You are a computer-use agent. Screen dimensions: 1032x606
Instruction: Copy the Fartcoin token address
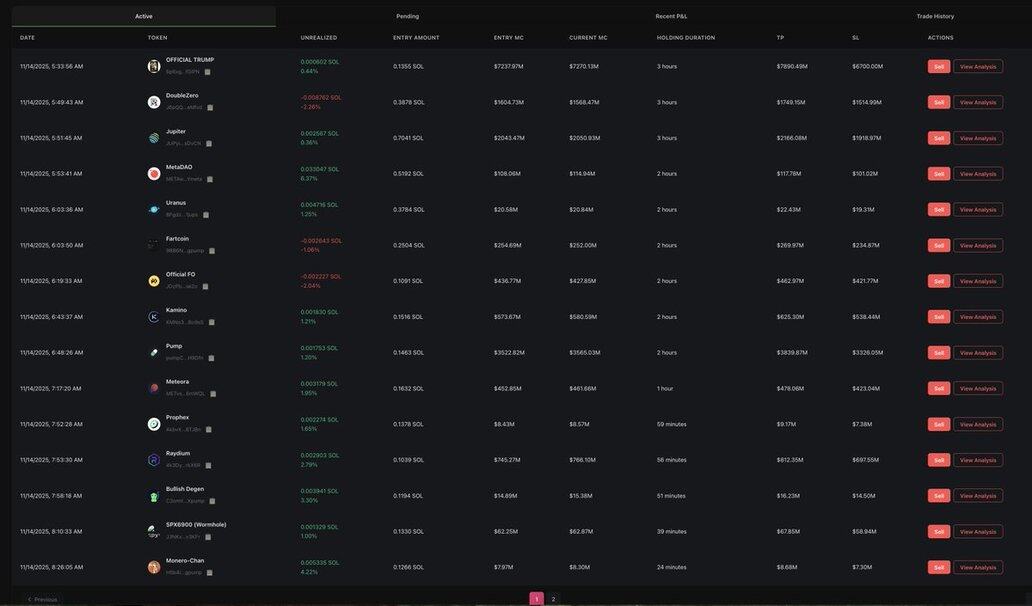pos(211,251)
